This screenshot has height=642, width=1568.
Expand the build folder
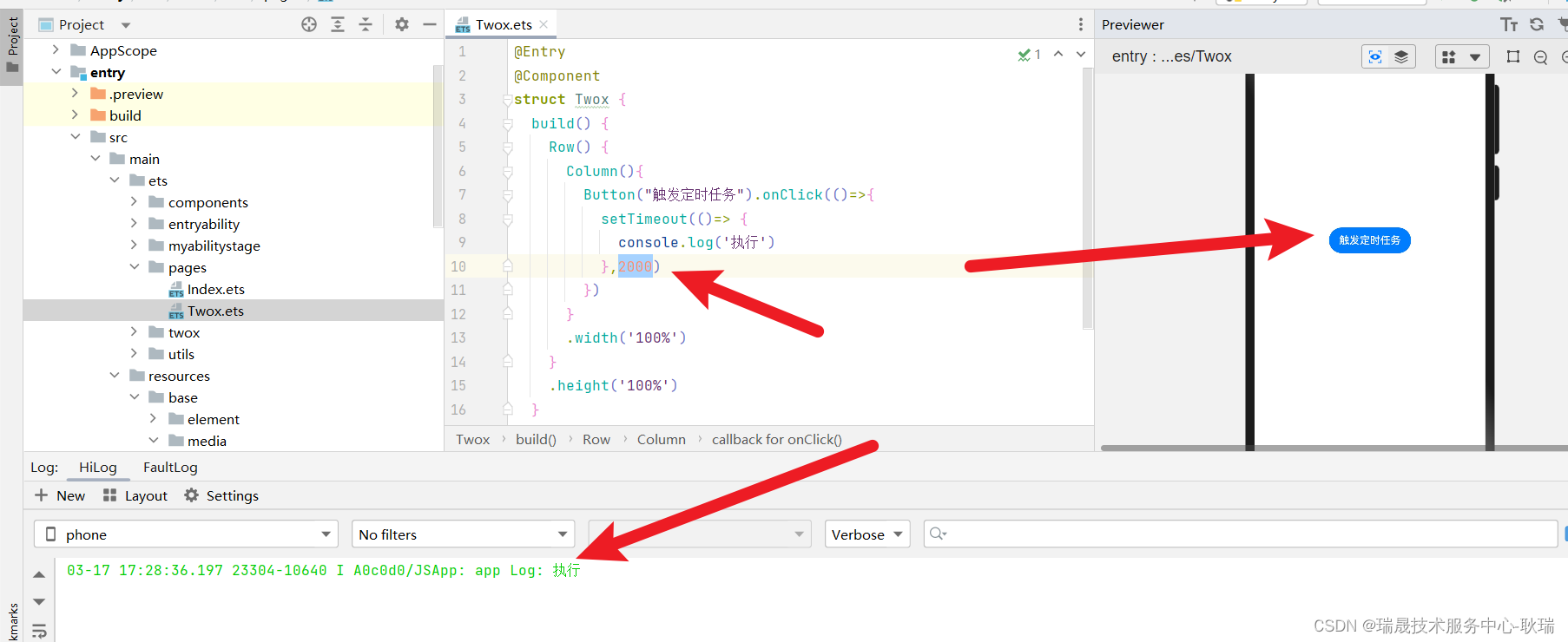[x=75, y=115]
